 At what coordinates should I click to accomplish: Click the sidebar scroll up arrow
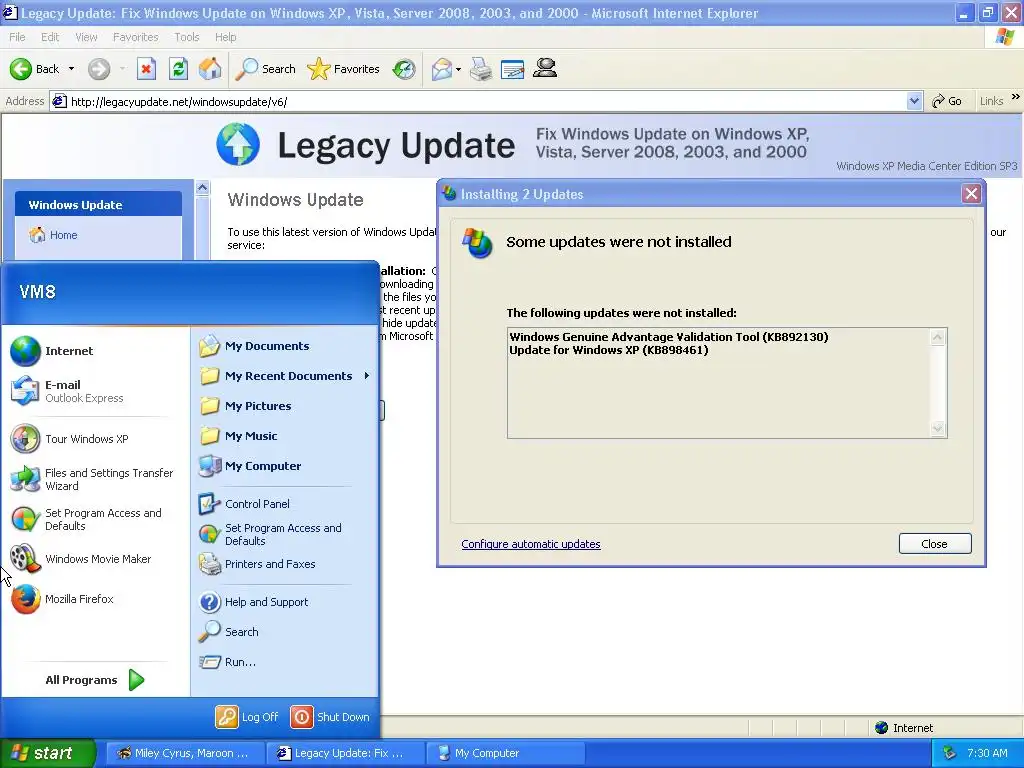click(202, 187)
